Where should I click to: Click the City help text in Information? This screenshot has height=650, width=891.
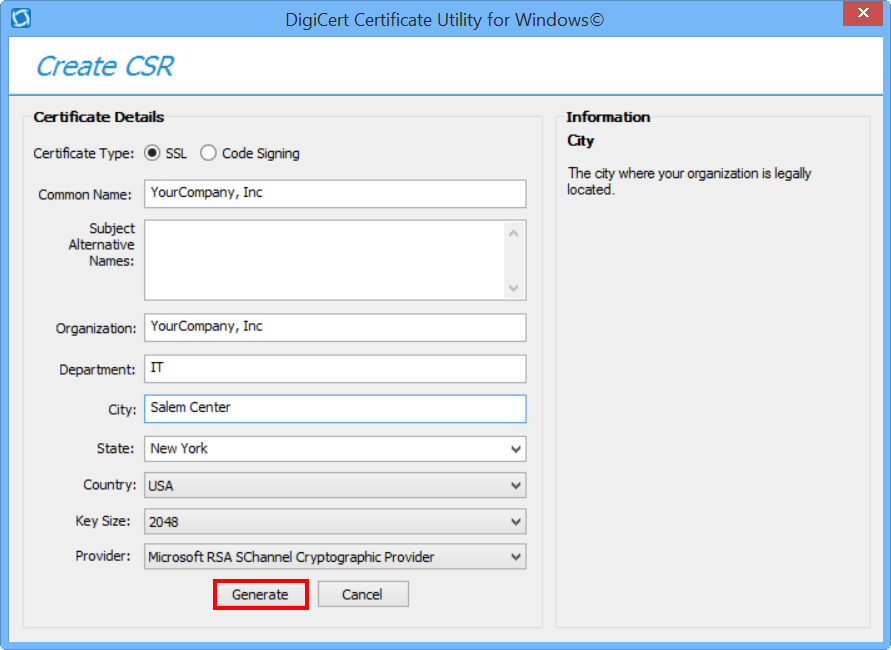tap(689, 181)
